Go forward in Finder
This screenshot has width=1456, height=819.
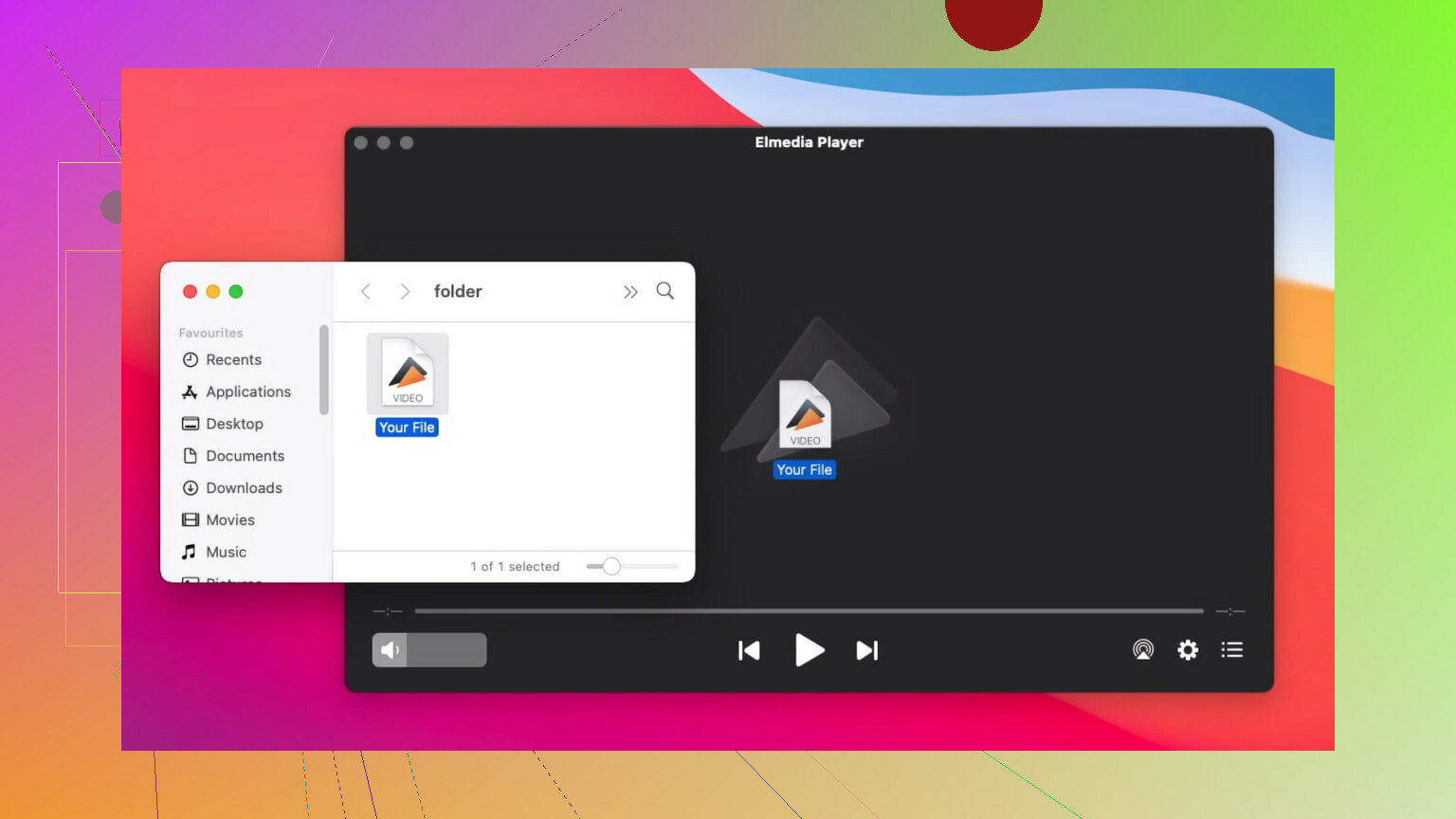coord(405,291)
